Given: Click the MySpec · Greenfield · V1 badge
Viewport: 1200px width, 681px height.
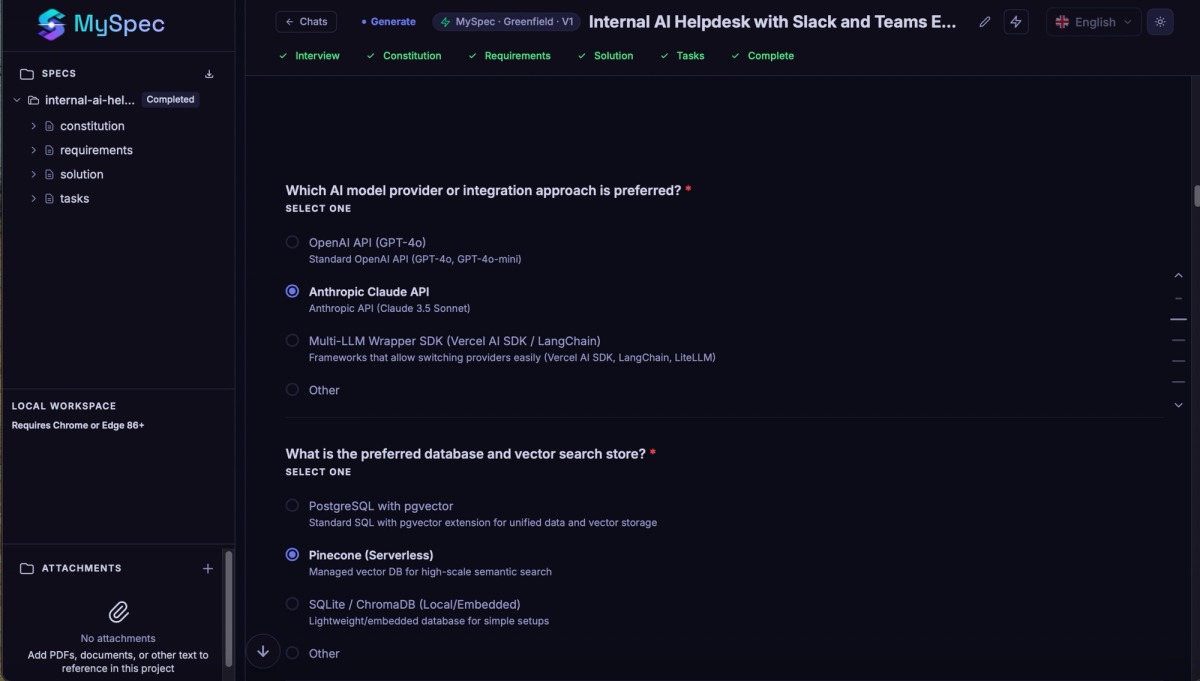Looking at the screenshot, I should point(507,21).
